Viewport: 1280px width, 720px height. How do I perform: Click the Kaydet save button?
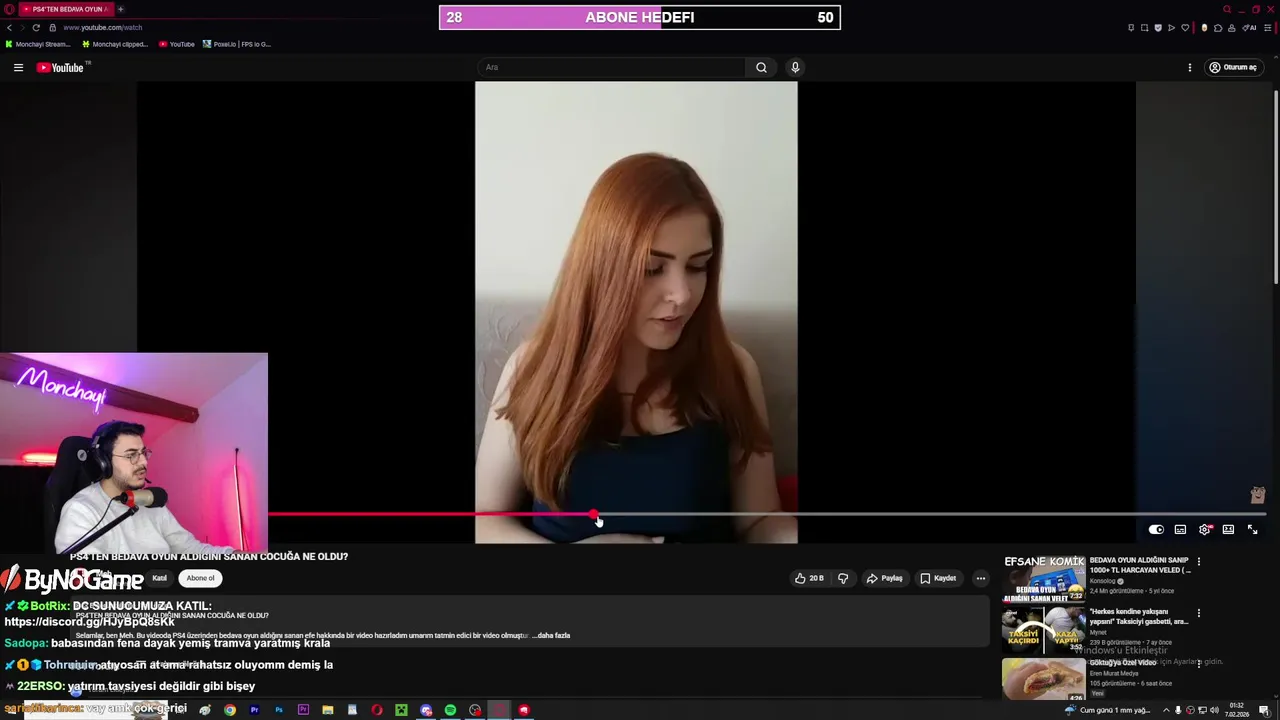938,578
